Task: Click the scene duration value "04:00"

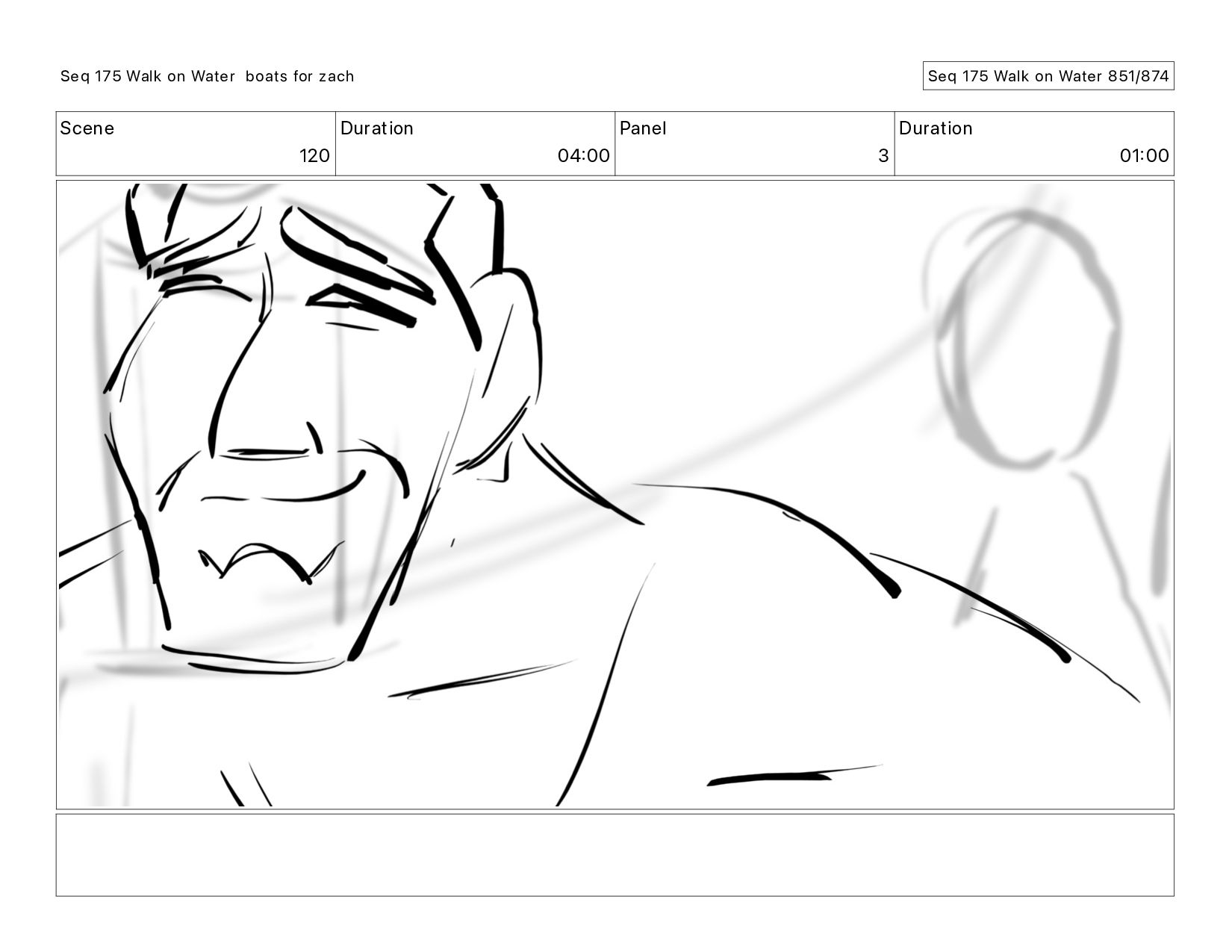Action: [584, 155]
